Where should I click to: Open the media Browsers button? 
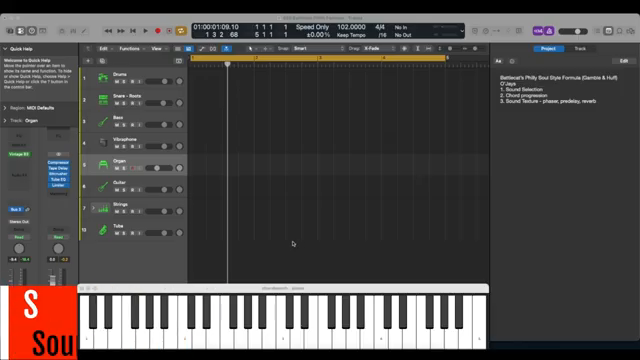[x=631, y=31]
